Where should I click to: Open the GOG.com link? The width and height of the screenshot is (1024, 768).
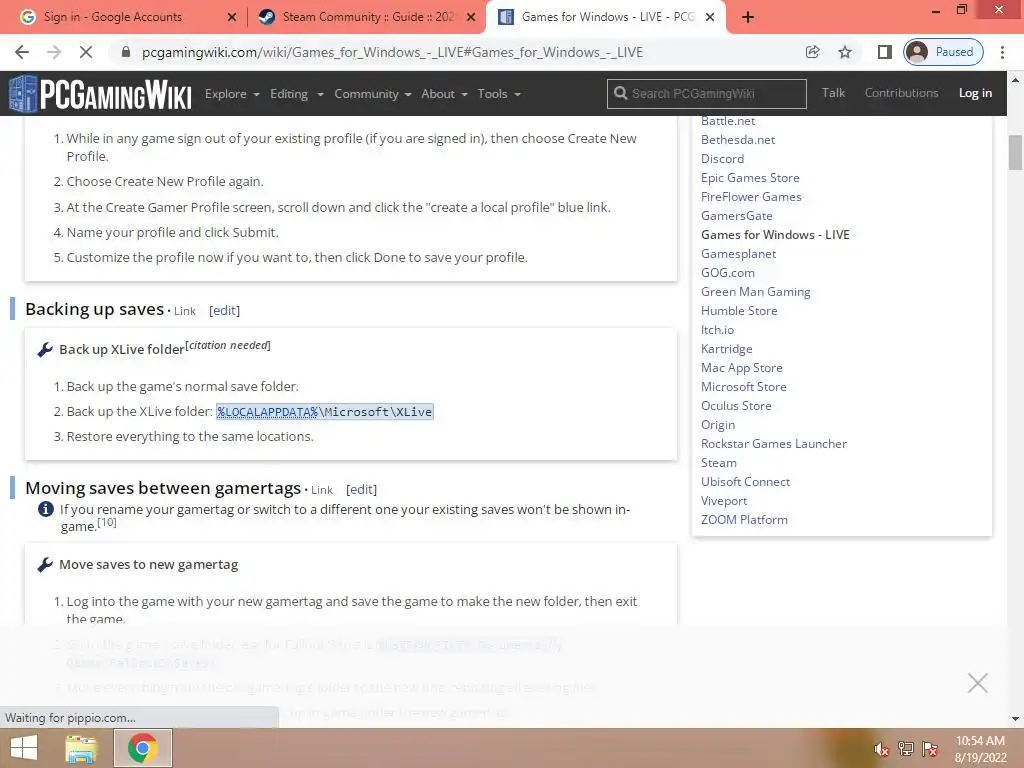pos(728,273)
